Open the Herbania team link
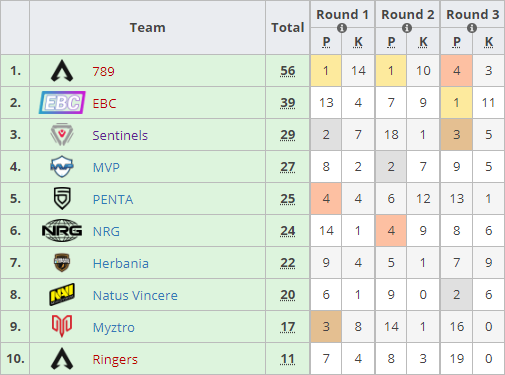 [121, 263]
